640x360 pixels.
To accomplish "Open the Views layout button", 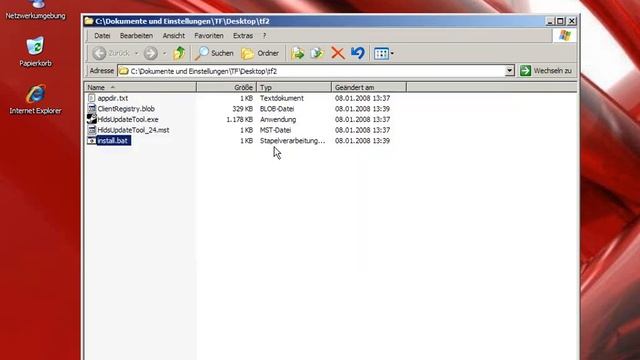I will pyautogui.click(x=381, y=53).
